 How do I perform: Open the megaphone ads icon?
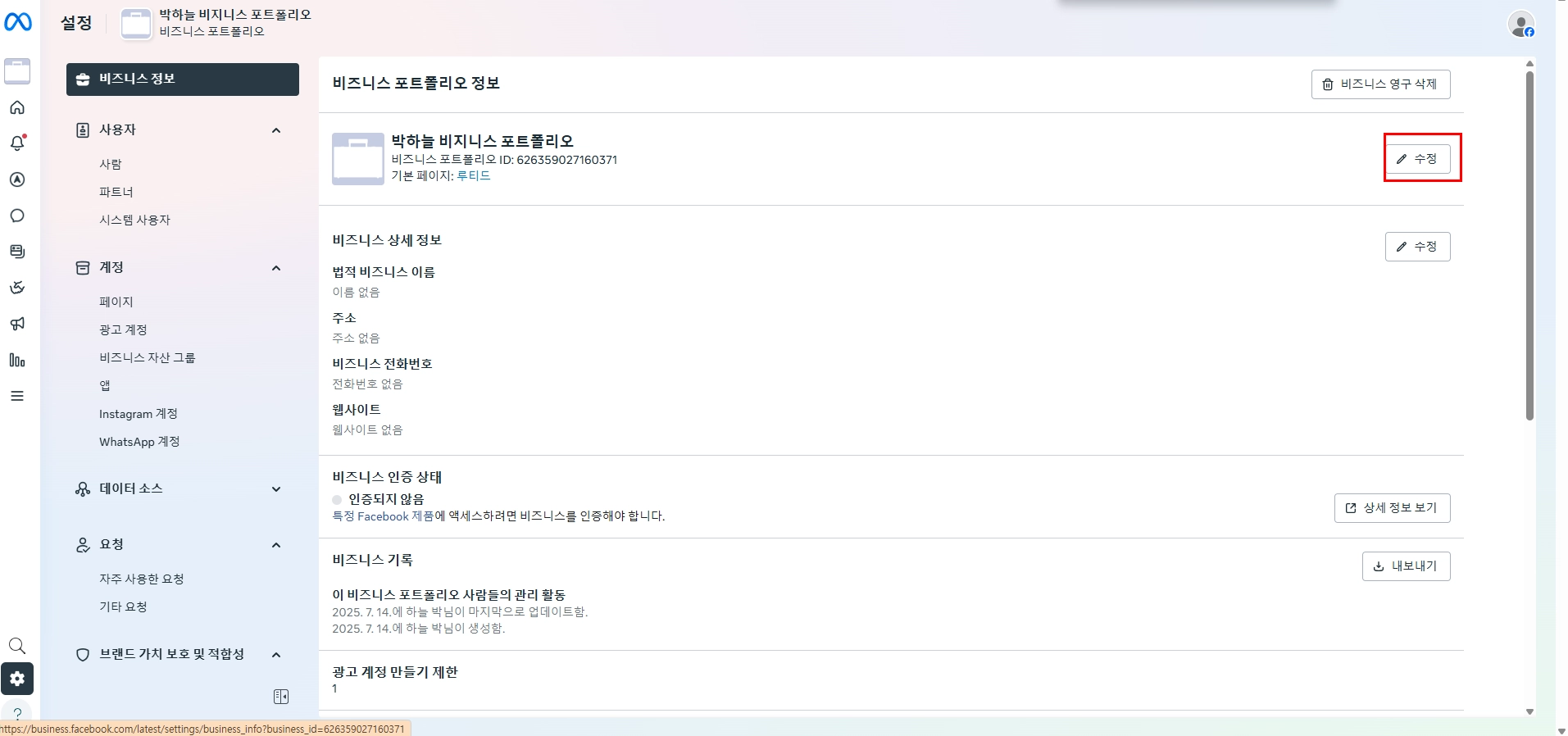(x=17, y=324)
